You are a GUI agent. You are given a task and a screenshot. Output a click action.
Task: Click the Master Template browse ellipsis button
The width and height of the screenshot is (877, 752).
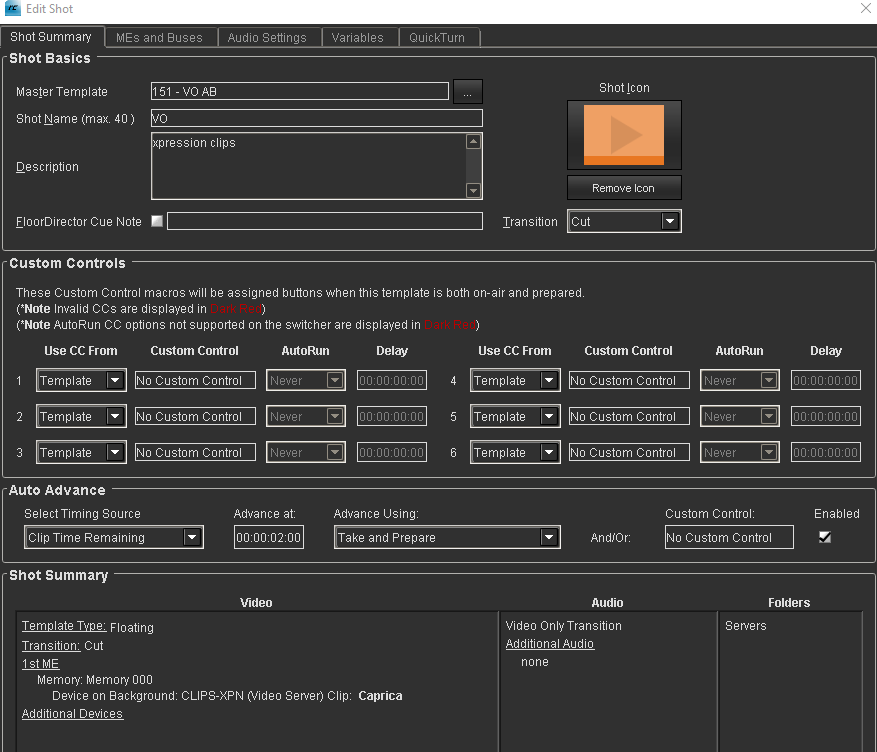(467, 92)
